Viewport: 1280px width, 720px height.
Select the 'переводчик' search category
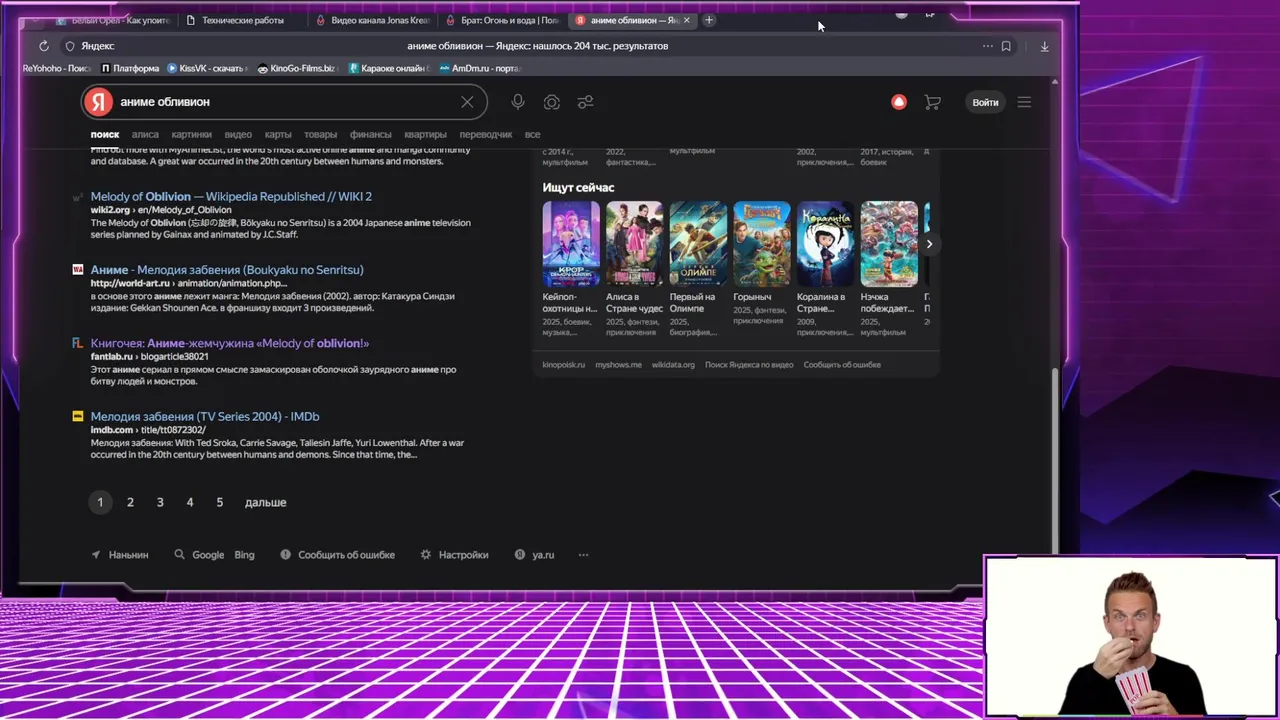[485, 134]
